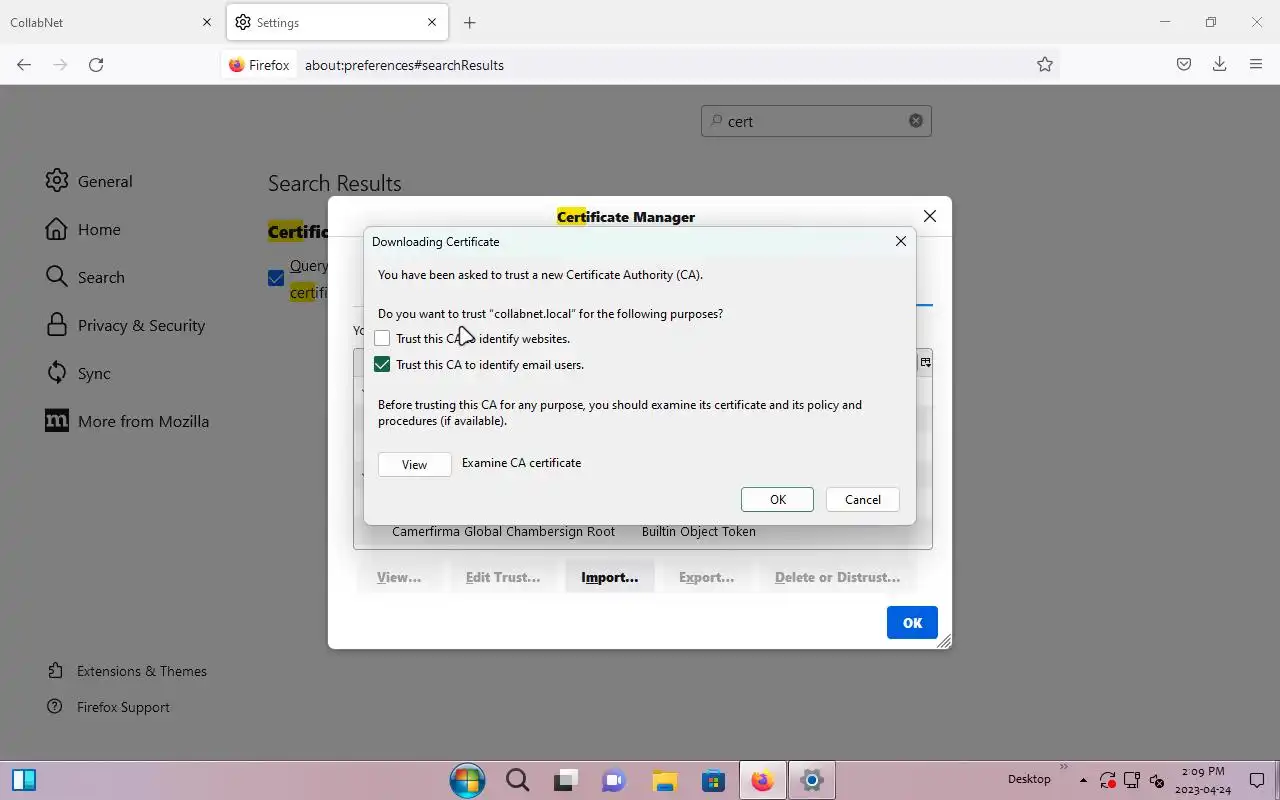Click the Firefox identity icon in address bar
Image resolution: width=1280 pixels, height=800 pixels.
point(259,65)
